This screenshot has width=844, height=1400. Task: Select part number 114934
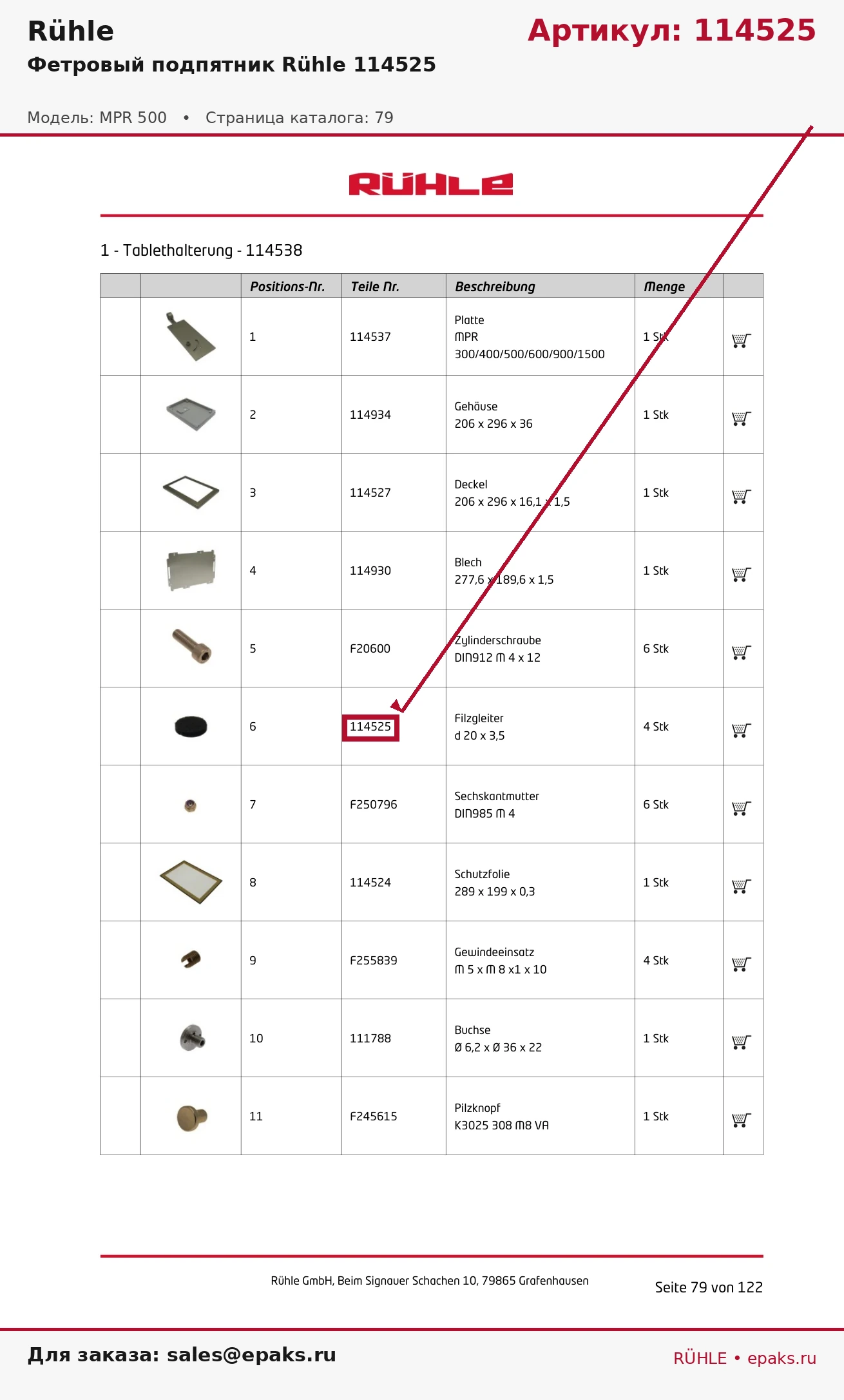[x=370, y=414]
